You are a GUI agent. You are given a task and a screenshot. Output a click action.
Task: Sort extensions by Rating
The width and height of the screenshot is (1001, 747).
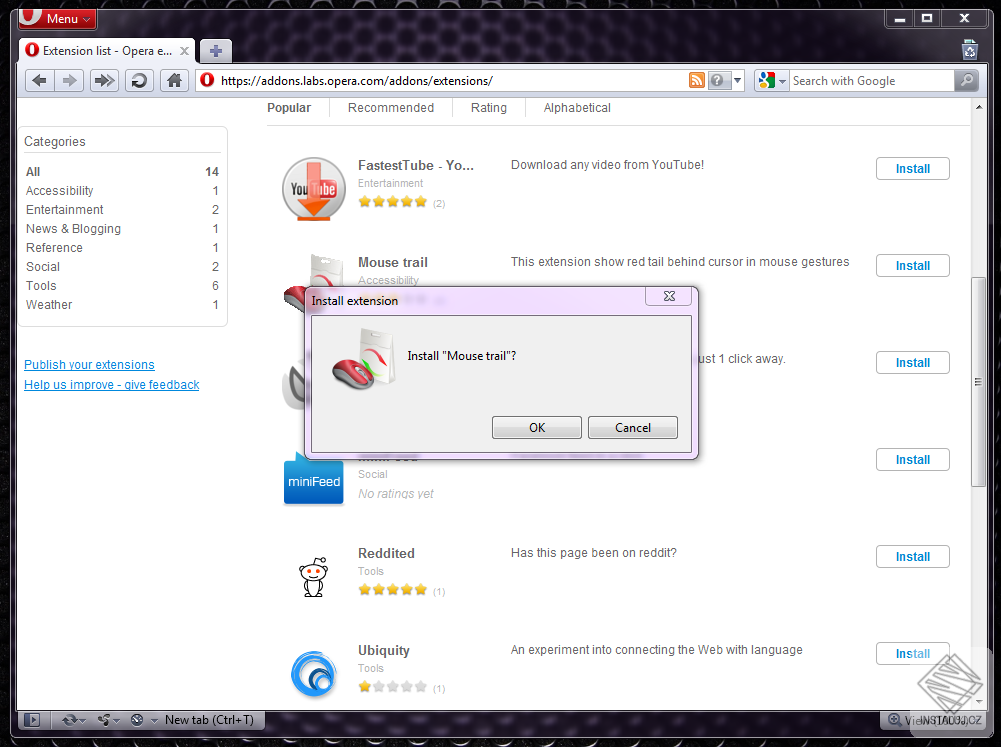point(488,107)
